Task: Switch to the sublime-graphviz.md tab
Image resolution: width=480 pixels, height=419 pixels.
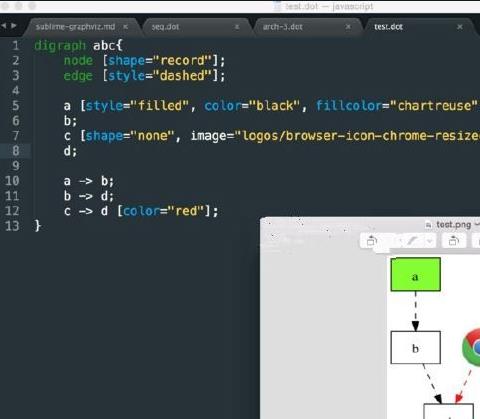Action: [x=75, y=27]
